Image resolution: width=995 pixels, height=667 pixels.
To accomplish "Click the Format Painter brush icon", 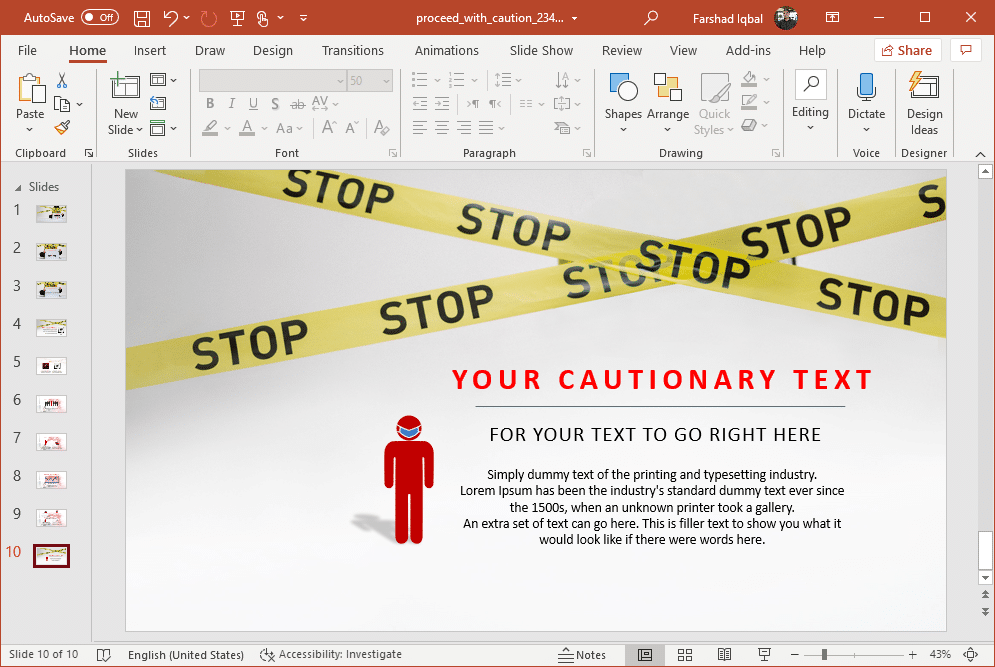I will click(62, 127).
